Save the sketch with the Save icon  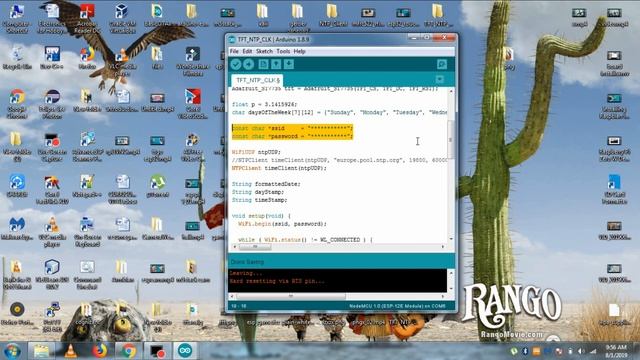pos(289,64)
